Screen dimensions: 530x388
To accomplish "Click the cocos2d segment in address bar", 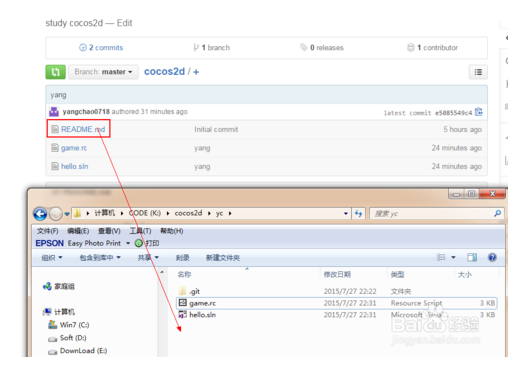I will click(x=188, y=213).
